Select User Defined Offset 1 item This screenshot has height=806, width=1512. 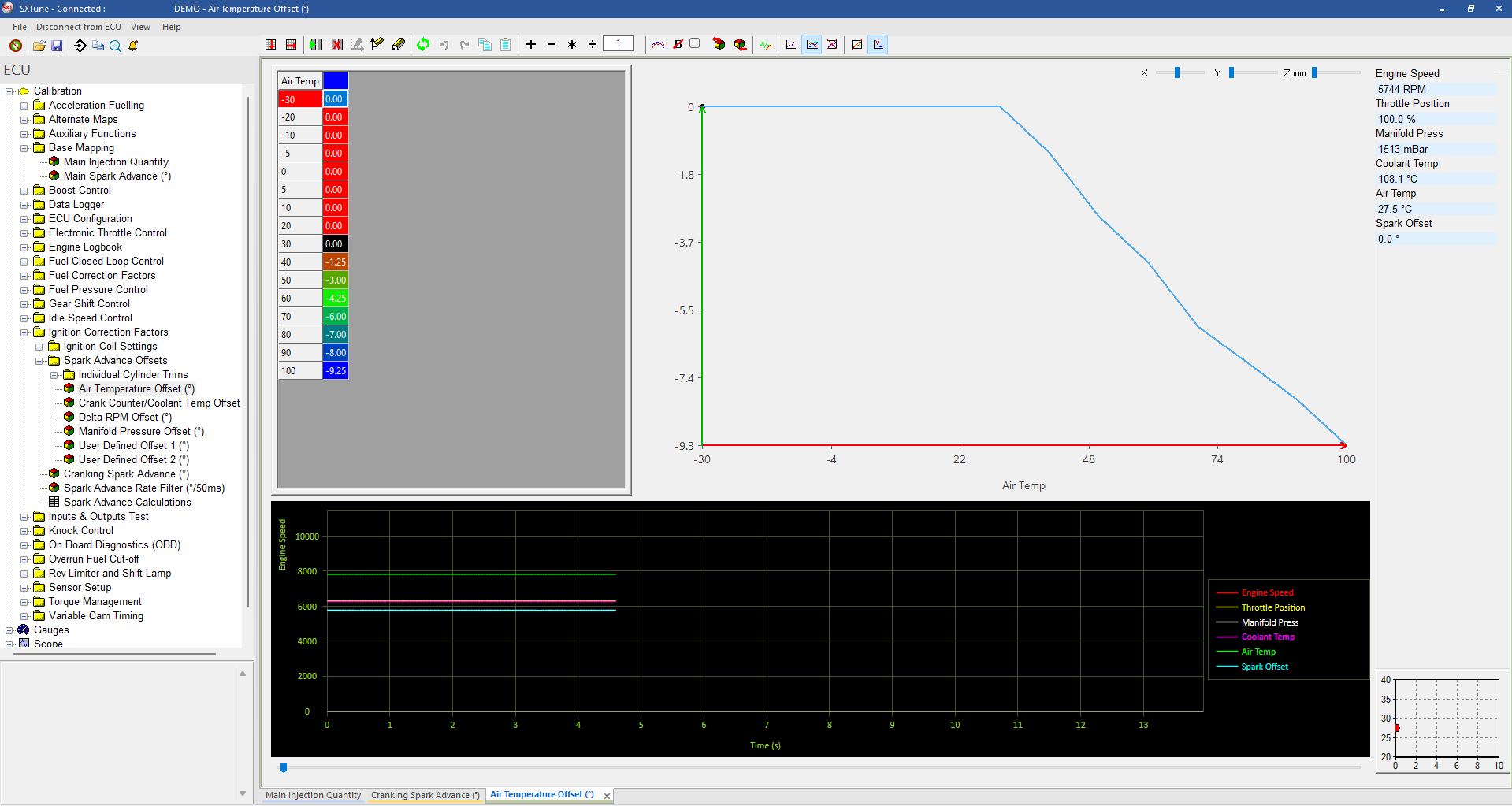pyautogui.click(x=134, y=446)
